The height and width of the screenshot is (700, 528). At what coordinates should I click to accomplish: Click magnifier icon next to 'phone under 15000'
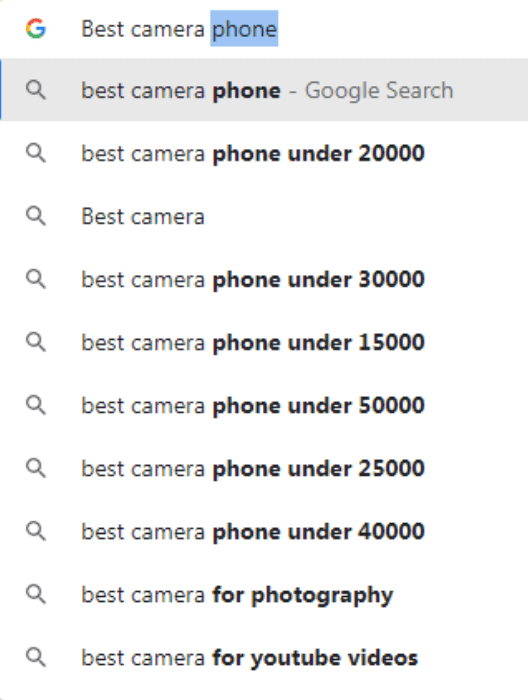point(36,342)
